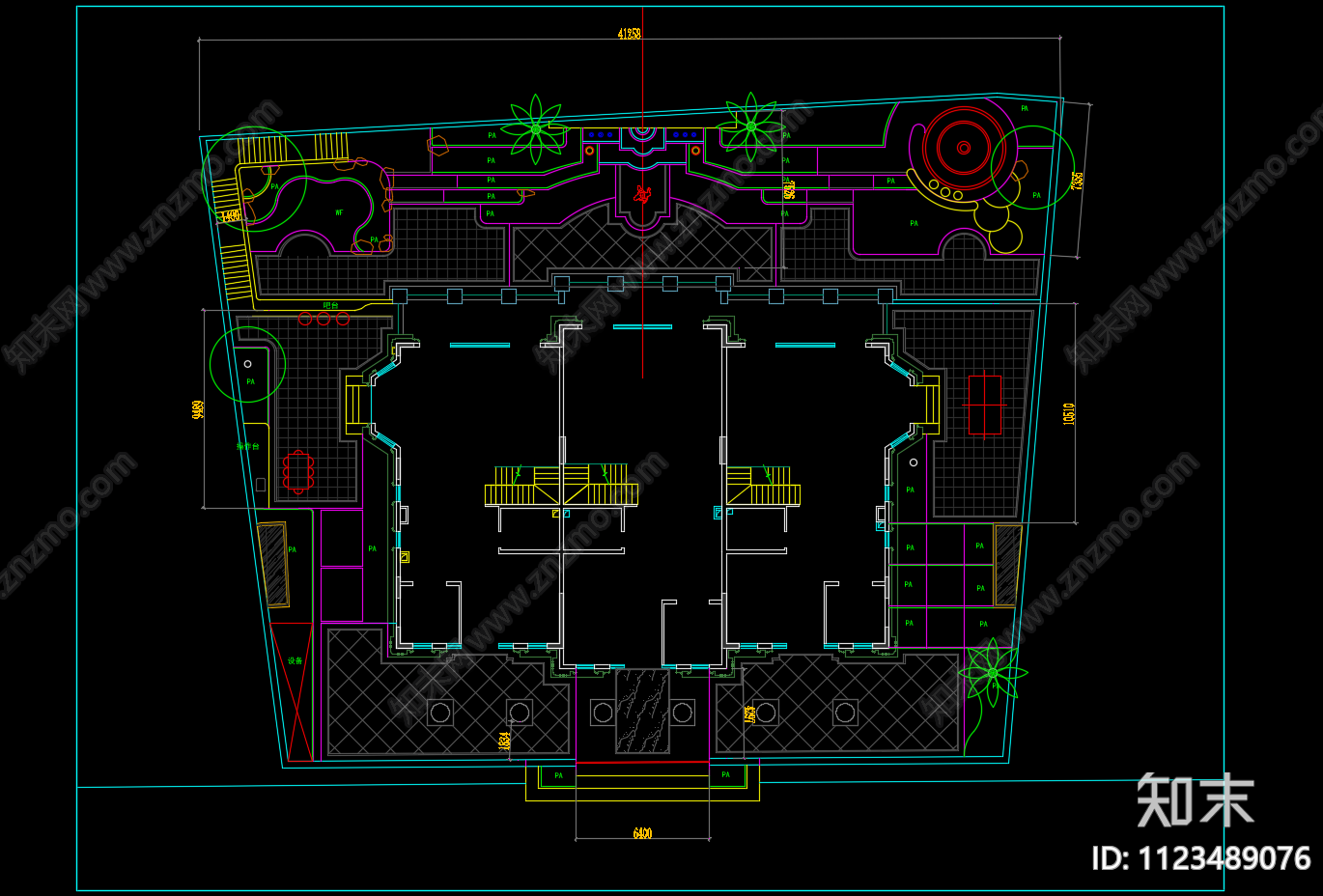Select the 设备 equipment label
Image resolution: width=1323 pixels, height=896 pixels.
pos(295,660)
